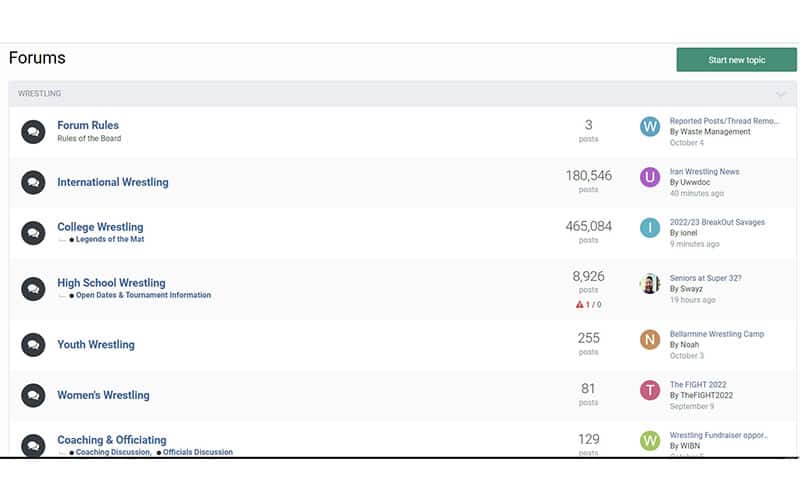
Task: Open the 'Iran Wrestling News' topic
Action: pyautogui.click(x=704, y=172)
